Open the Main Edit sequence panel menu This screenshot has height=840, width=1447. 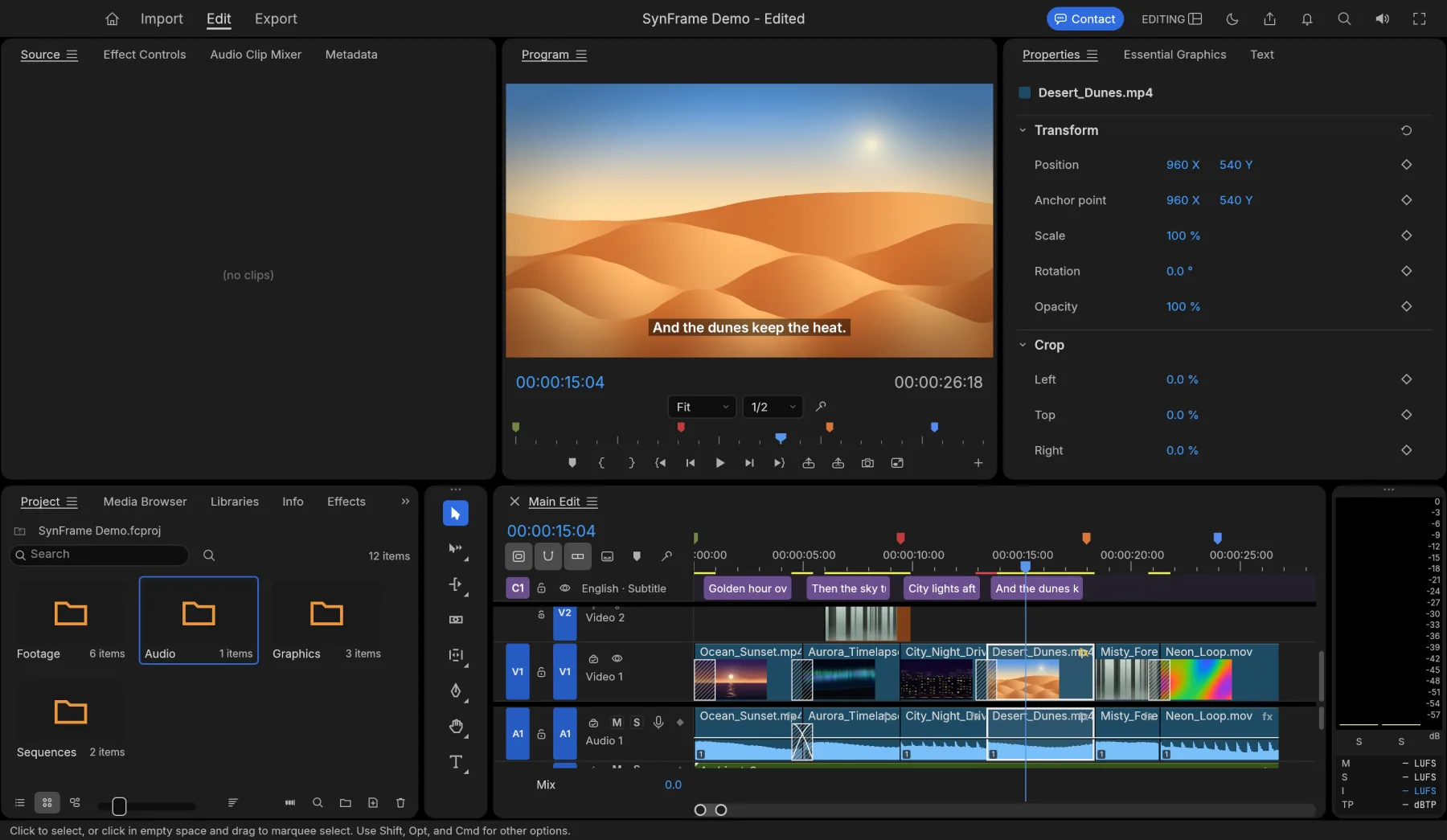click(592, 502)
